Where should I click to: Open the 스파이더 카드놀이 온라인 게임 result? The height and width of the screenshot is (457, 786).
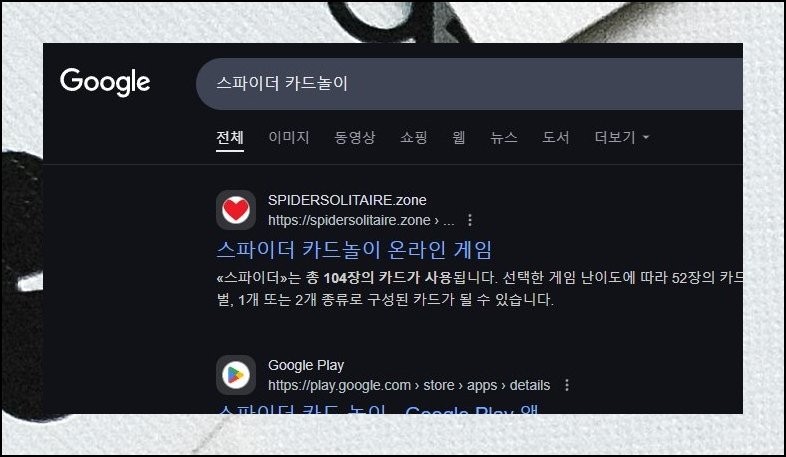pyautogui.click(x=354, y=250)
